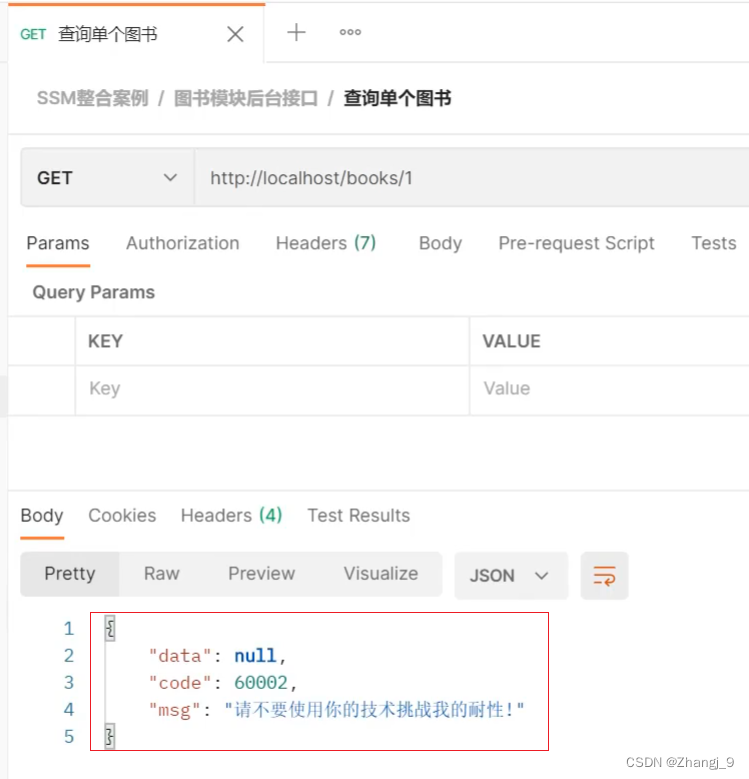Switch to Preview response view
749x779 pixels.
point(261,574)
